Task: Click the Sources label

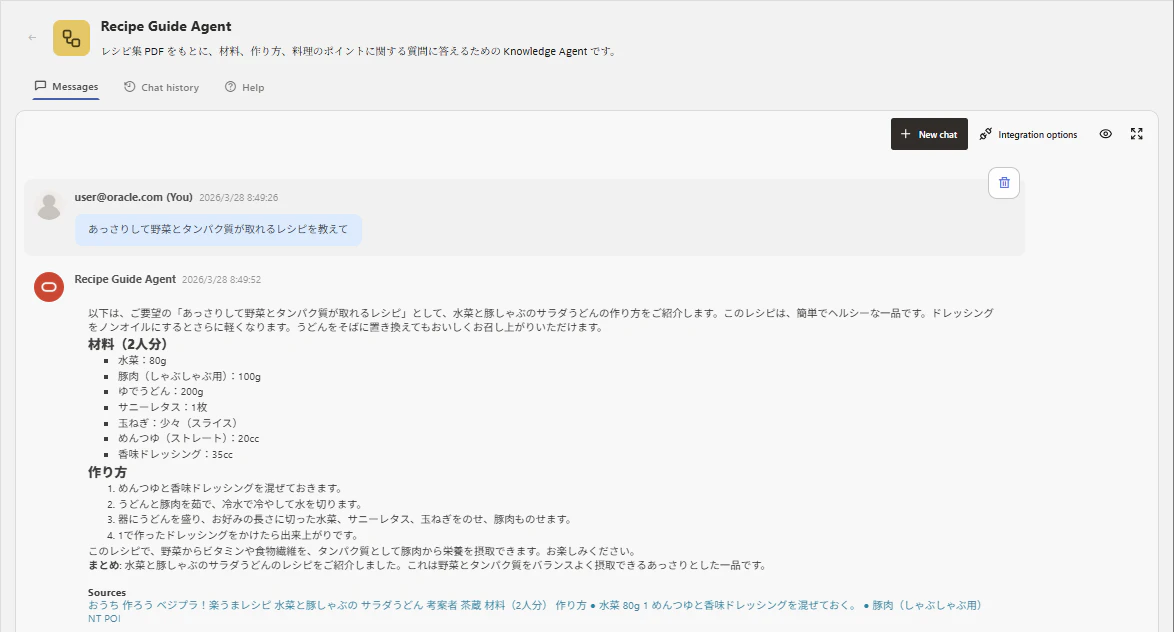Action: pos(107,592)
